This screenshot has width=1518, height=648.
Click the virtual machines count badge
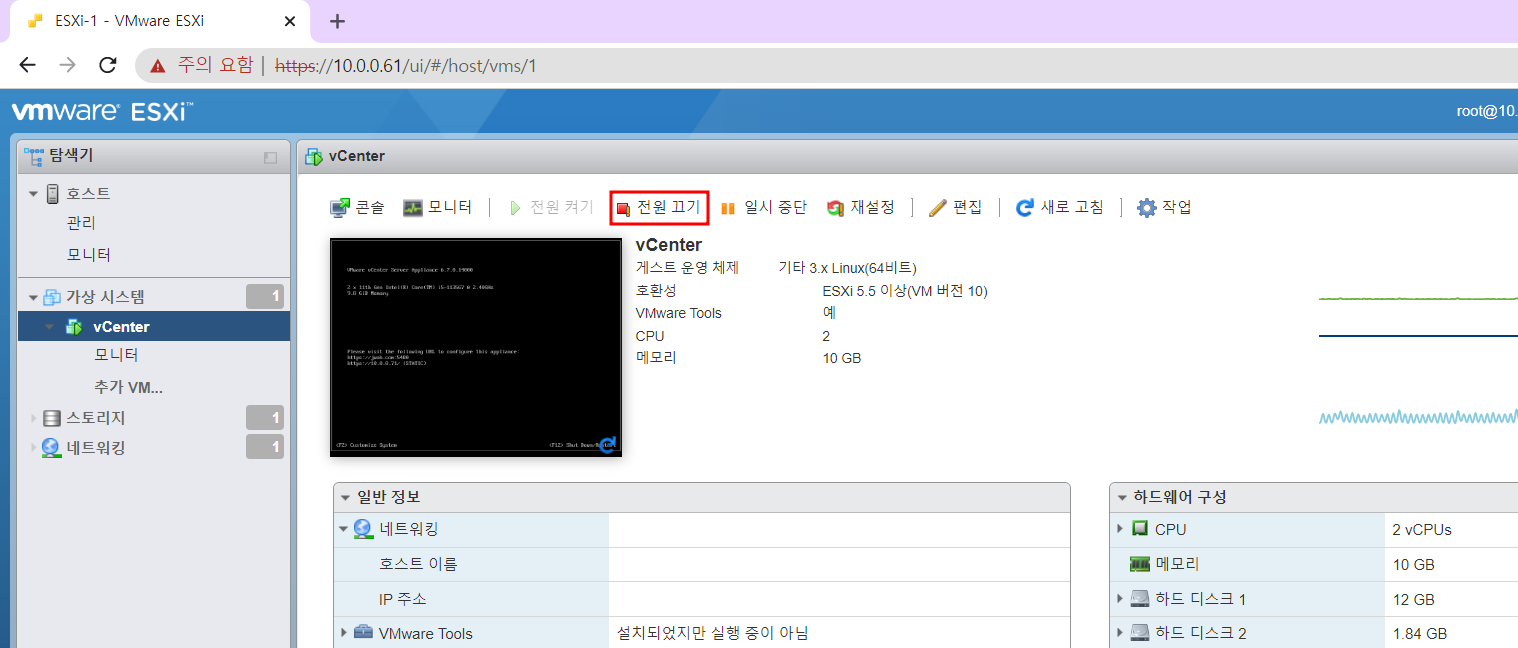(265, 296)
